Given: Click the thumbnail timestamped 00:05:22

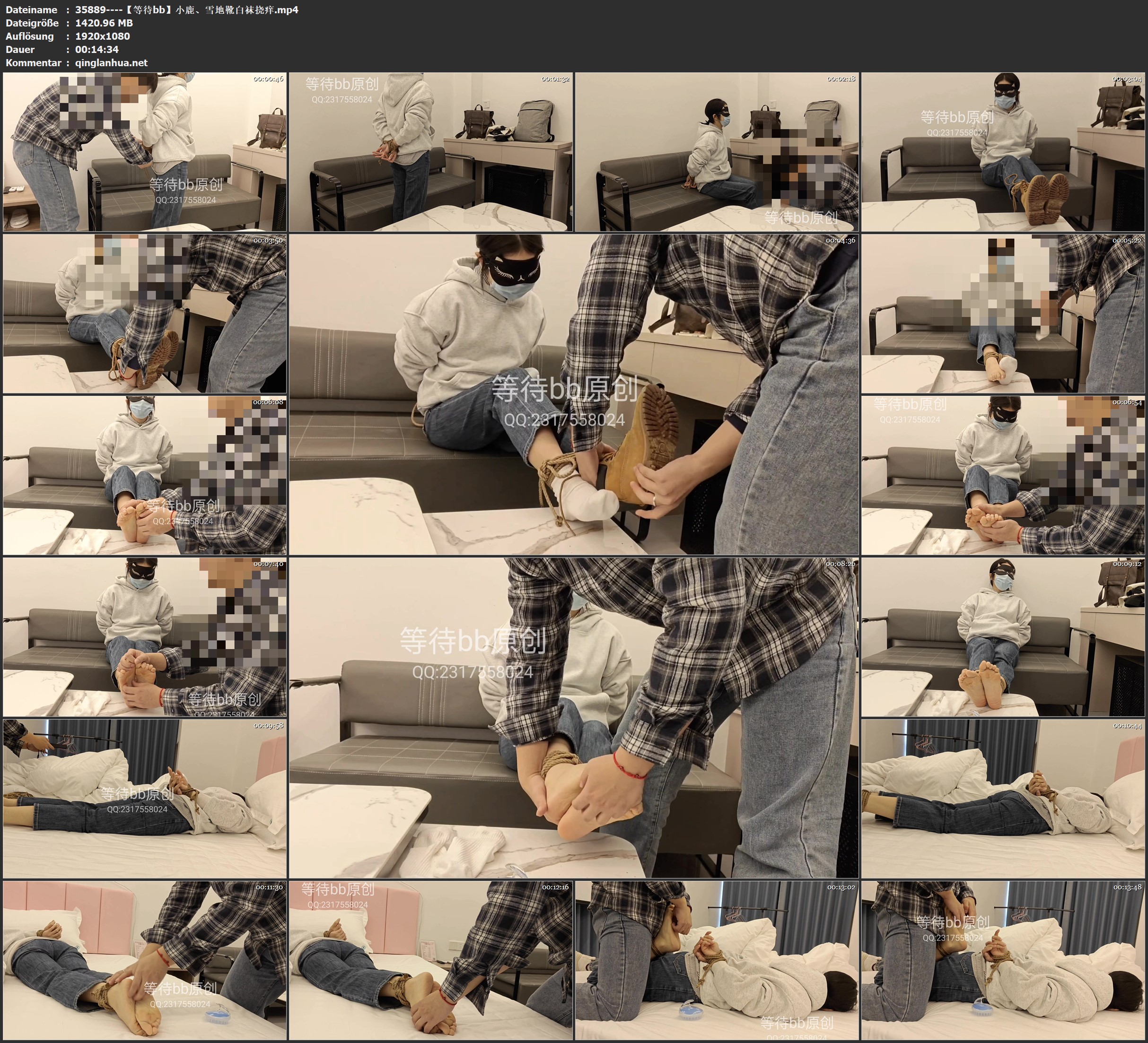Looking at the screenshot, I should (1003, 313).
